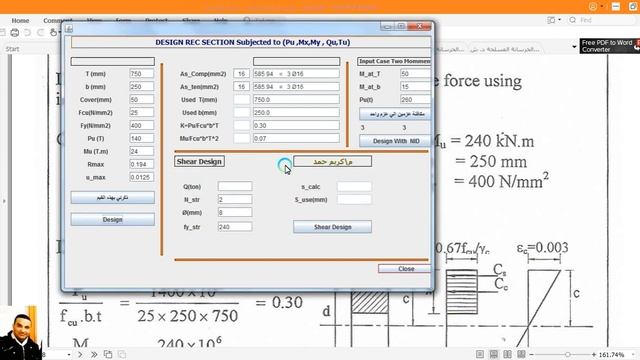Click the Close button in dialog

point(404,269)
